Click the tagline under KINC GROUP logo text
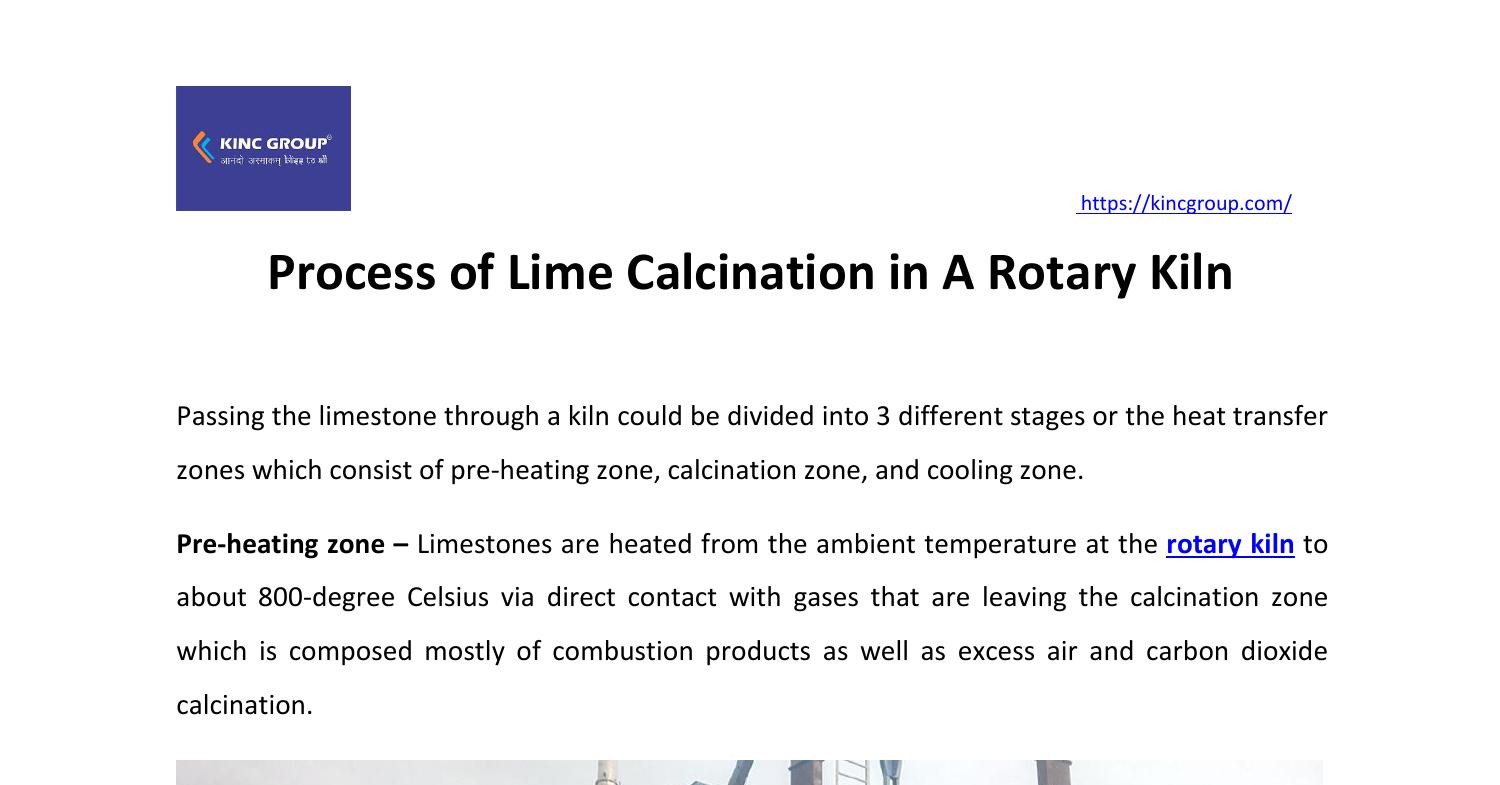 [274, 161]
